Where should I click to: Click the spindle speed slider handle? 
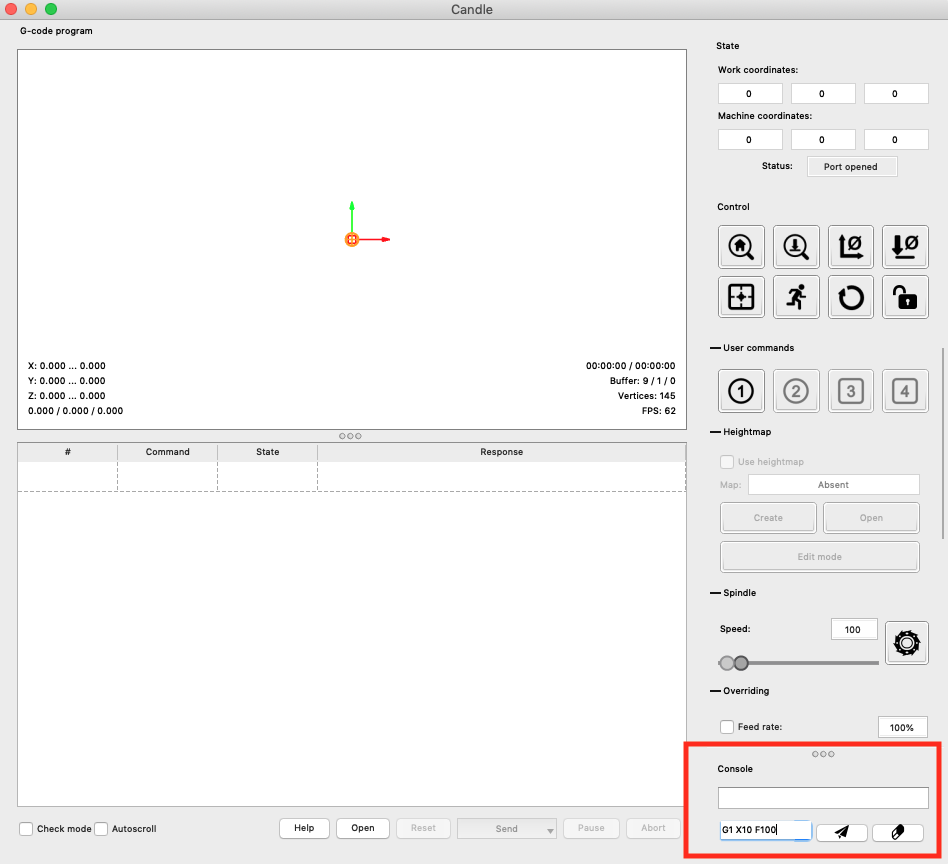click(741, 663)
